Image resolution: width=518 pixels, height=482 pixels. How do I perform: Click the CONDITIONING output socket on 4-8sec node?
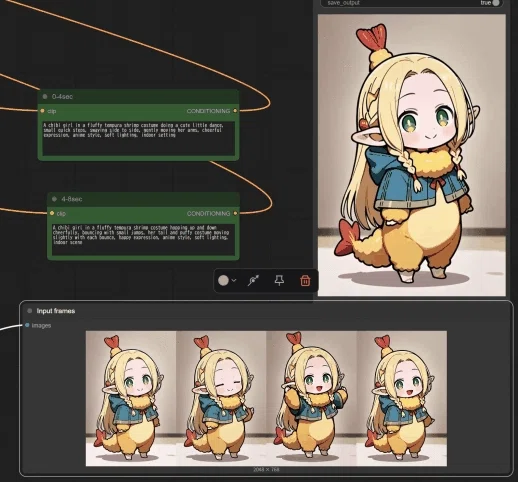[x=235, y=213]
